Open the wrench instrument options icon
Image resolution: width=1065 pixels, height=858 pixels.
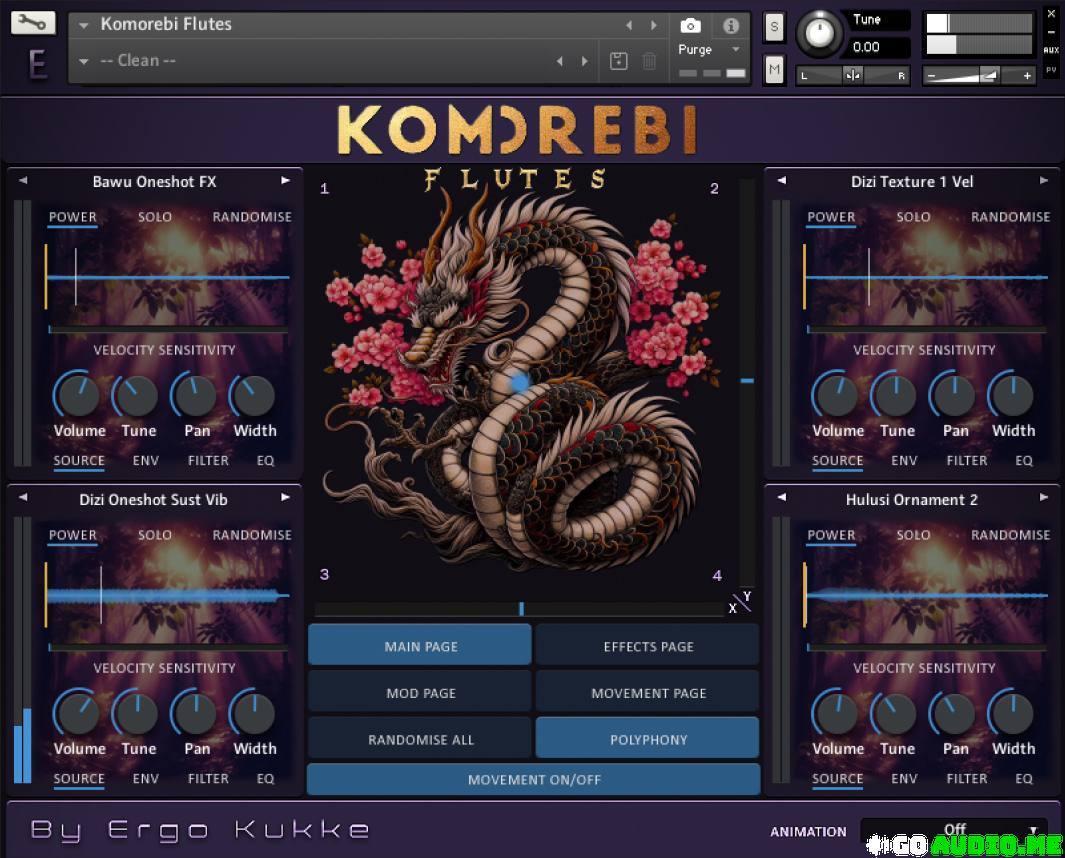[32, 23]
